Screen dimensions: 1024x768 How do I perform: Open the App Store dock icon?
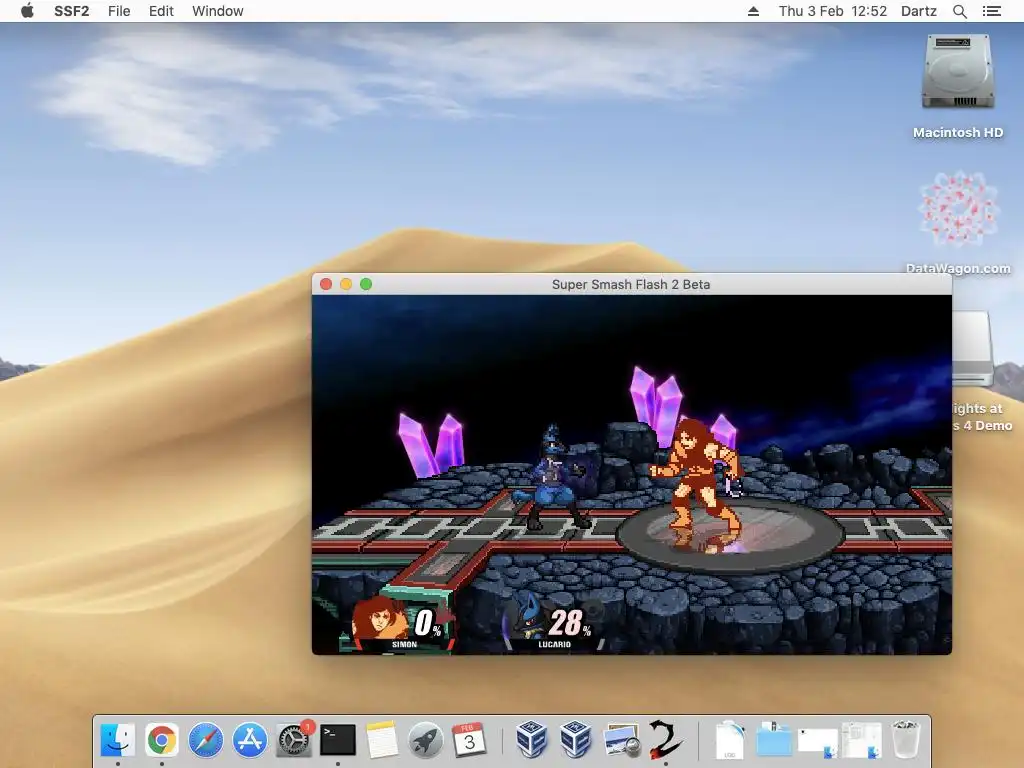click(x=249, y=740)
